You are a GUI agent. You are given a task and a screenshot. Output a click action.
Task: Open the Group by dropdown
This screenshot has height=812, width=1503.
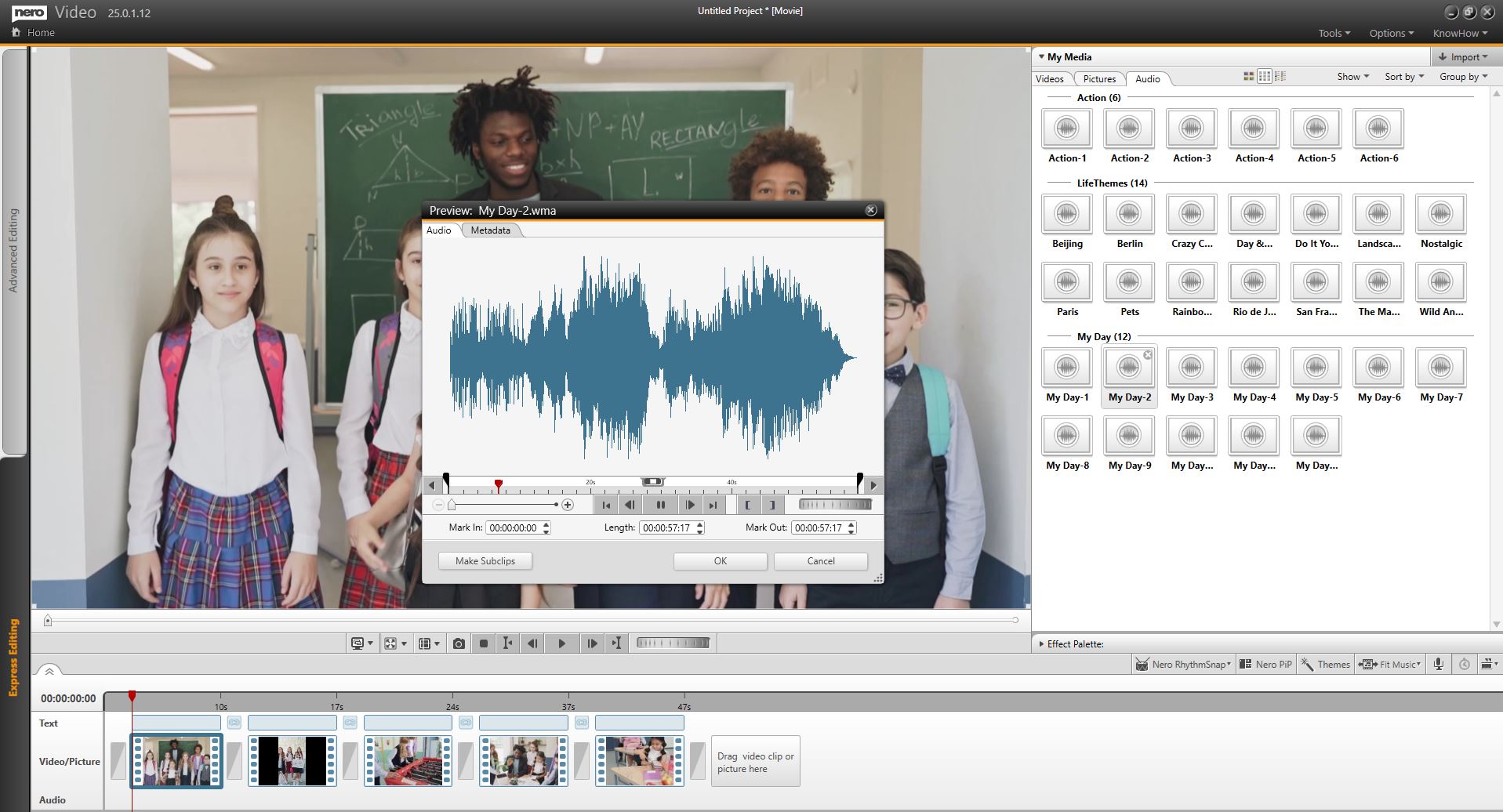[x=1463, y=76]
